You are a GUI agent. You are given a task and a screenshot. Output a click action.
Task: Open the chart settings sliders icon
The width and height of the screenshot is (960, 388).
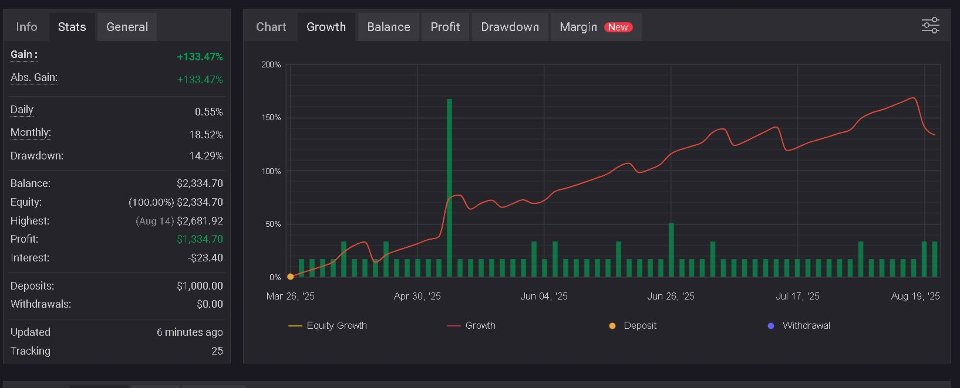(x=930, y=26)
